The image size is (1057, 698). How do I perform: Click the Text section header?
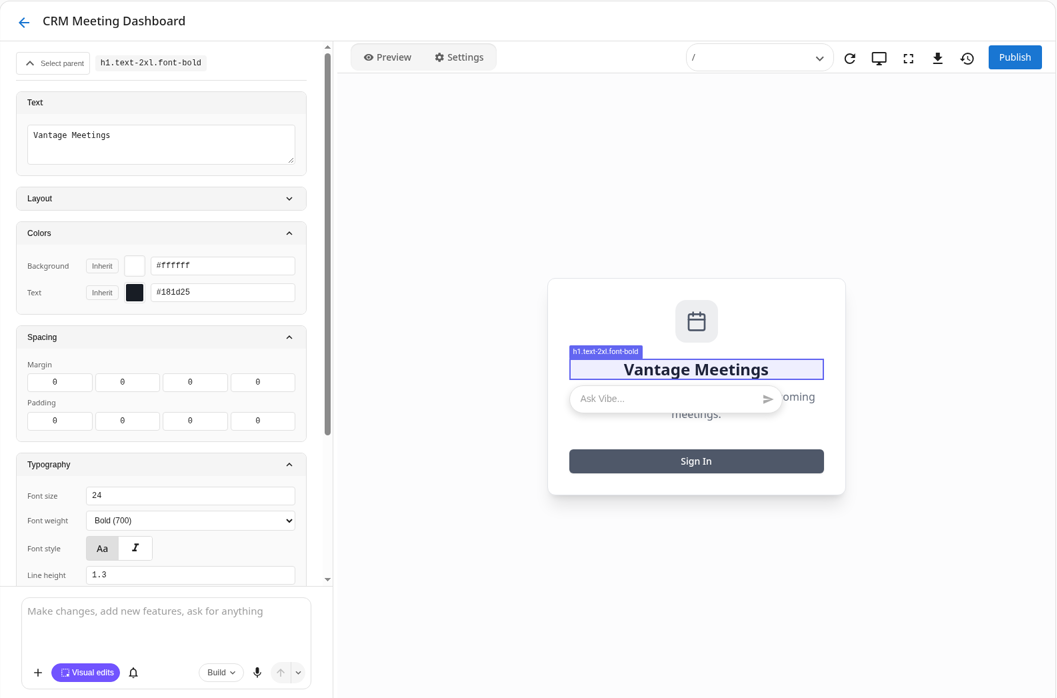click(161, 103)
